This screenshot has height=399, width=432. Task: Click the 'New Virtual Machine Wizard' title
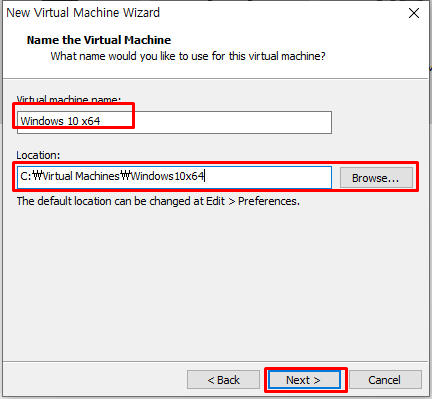83,13
